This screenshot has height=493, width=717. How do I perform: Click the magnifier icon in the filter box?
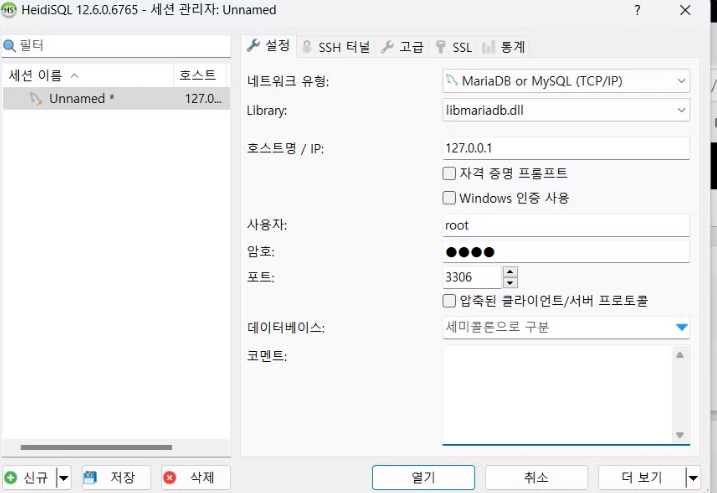click(x=10, y=46)
